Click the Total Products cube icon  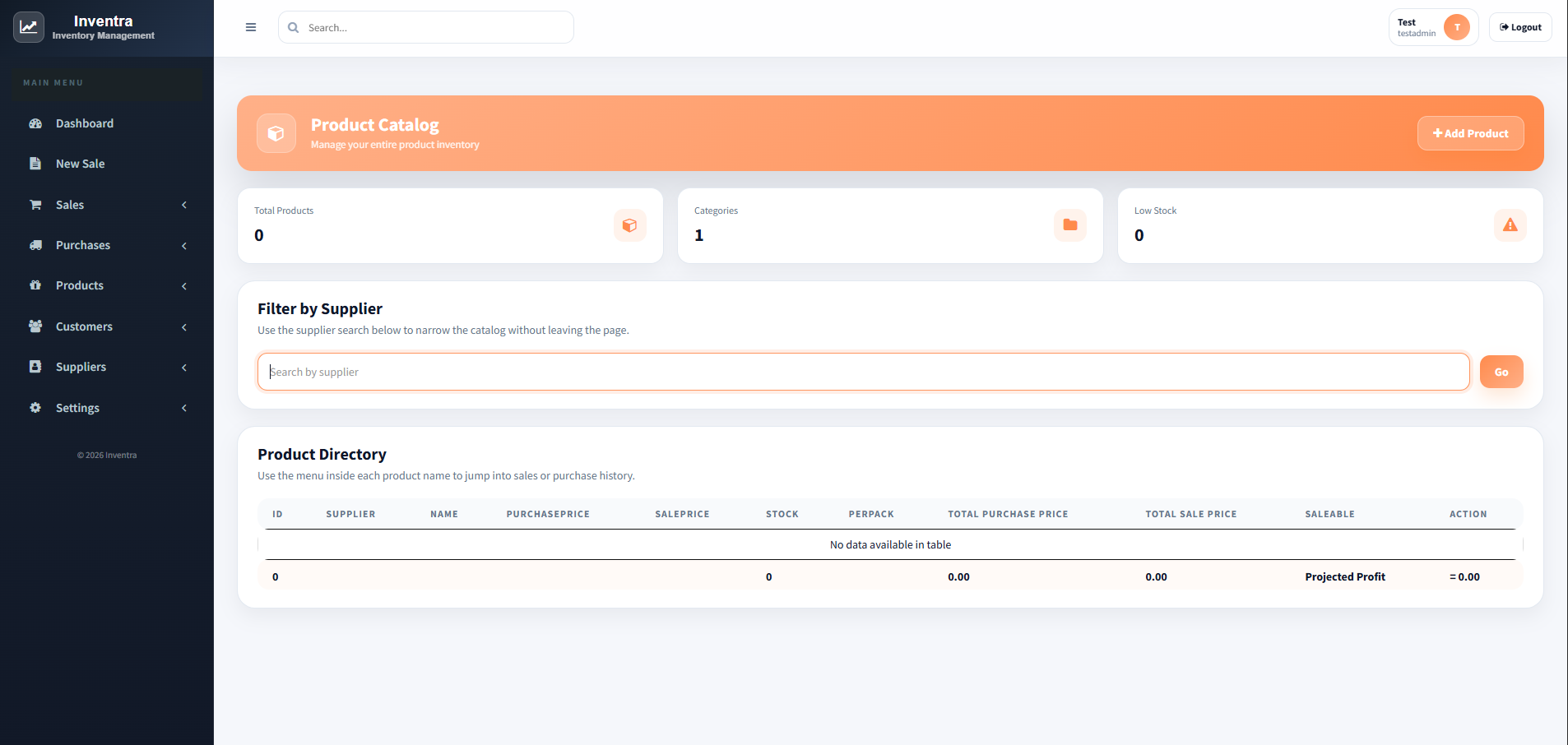(x=629, y=225)
